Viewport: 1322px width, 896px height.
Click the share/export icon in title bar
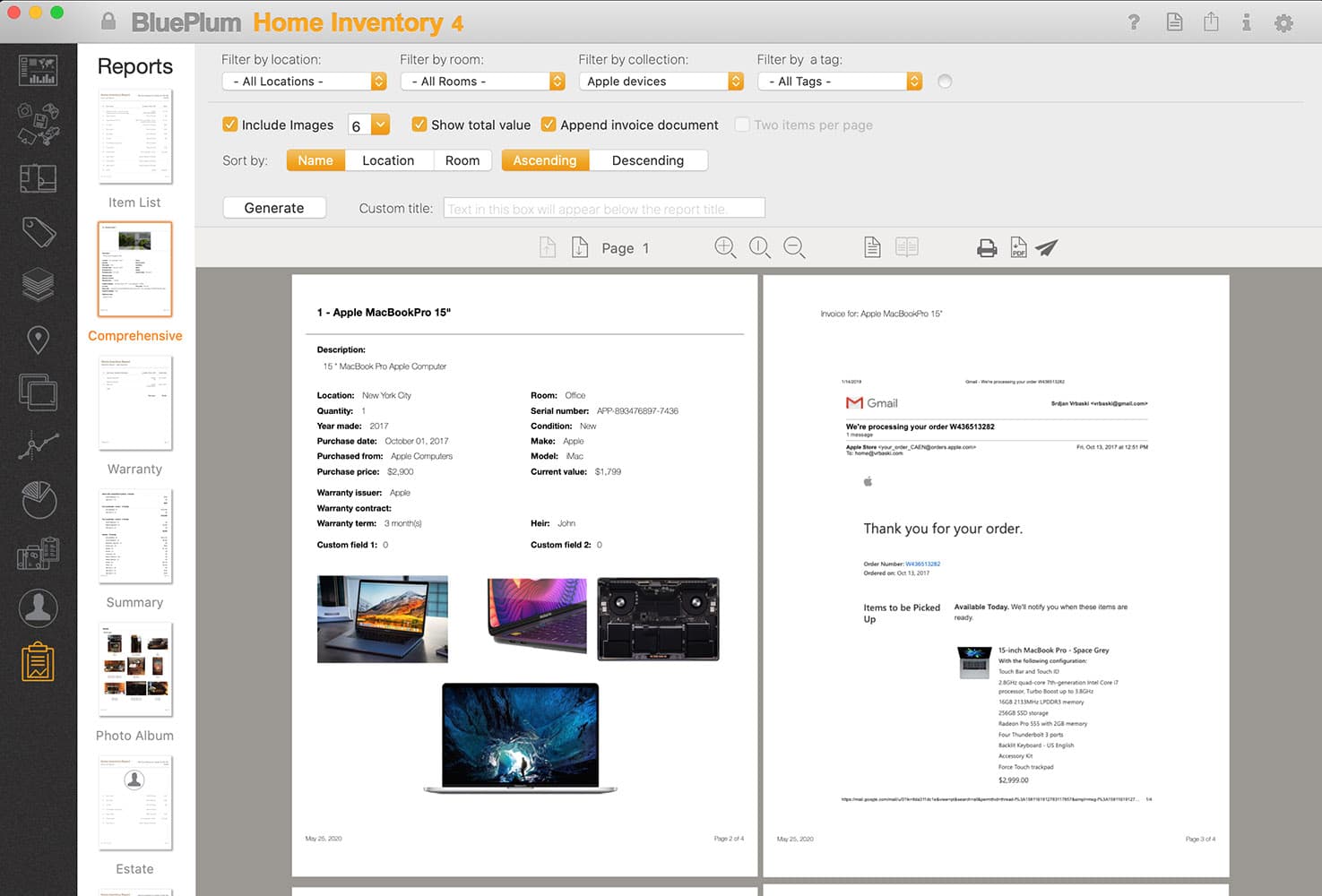pyautogui.click(x=1211, y=22)
